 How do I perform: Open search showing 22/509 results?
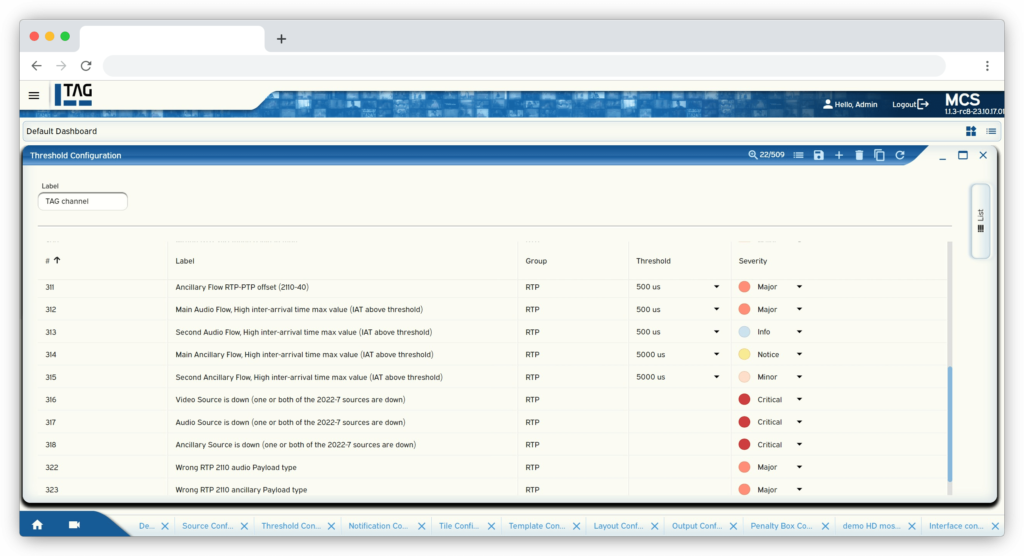[767, 155]
